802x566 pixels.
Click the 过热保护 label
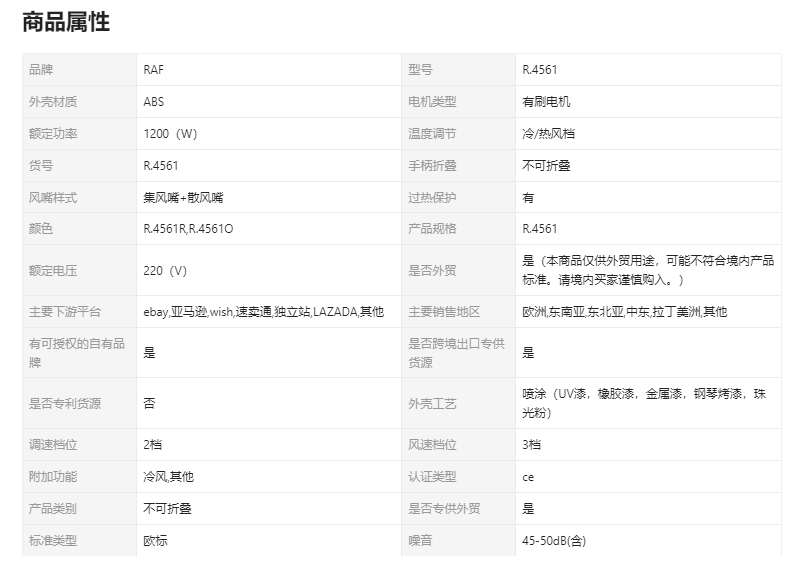point(432,197)
